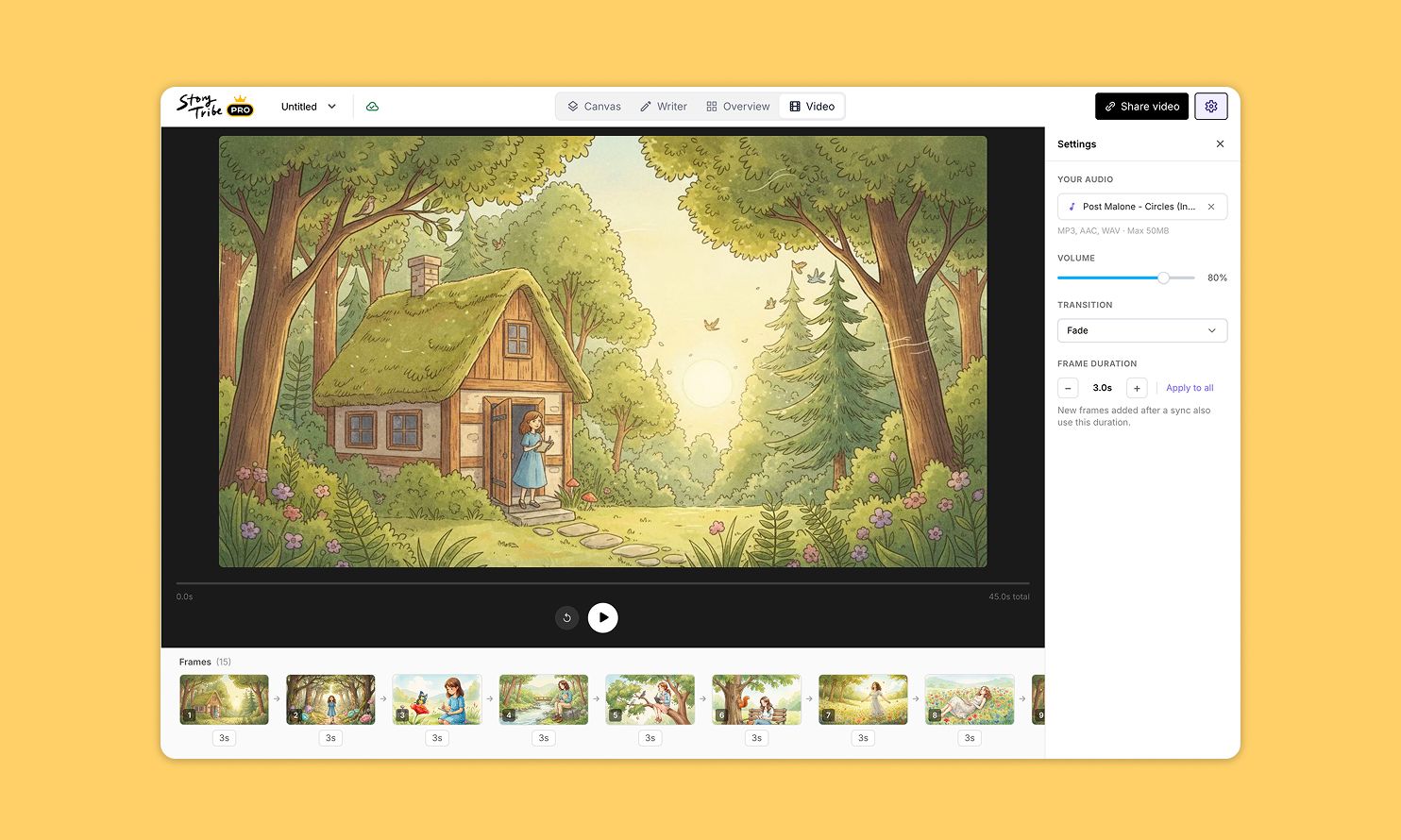The height and width of the screenshot is (840, 1401).
Task: Remove the Post Malone - Circles audio track
Action: tap(1211, 206)
